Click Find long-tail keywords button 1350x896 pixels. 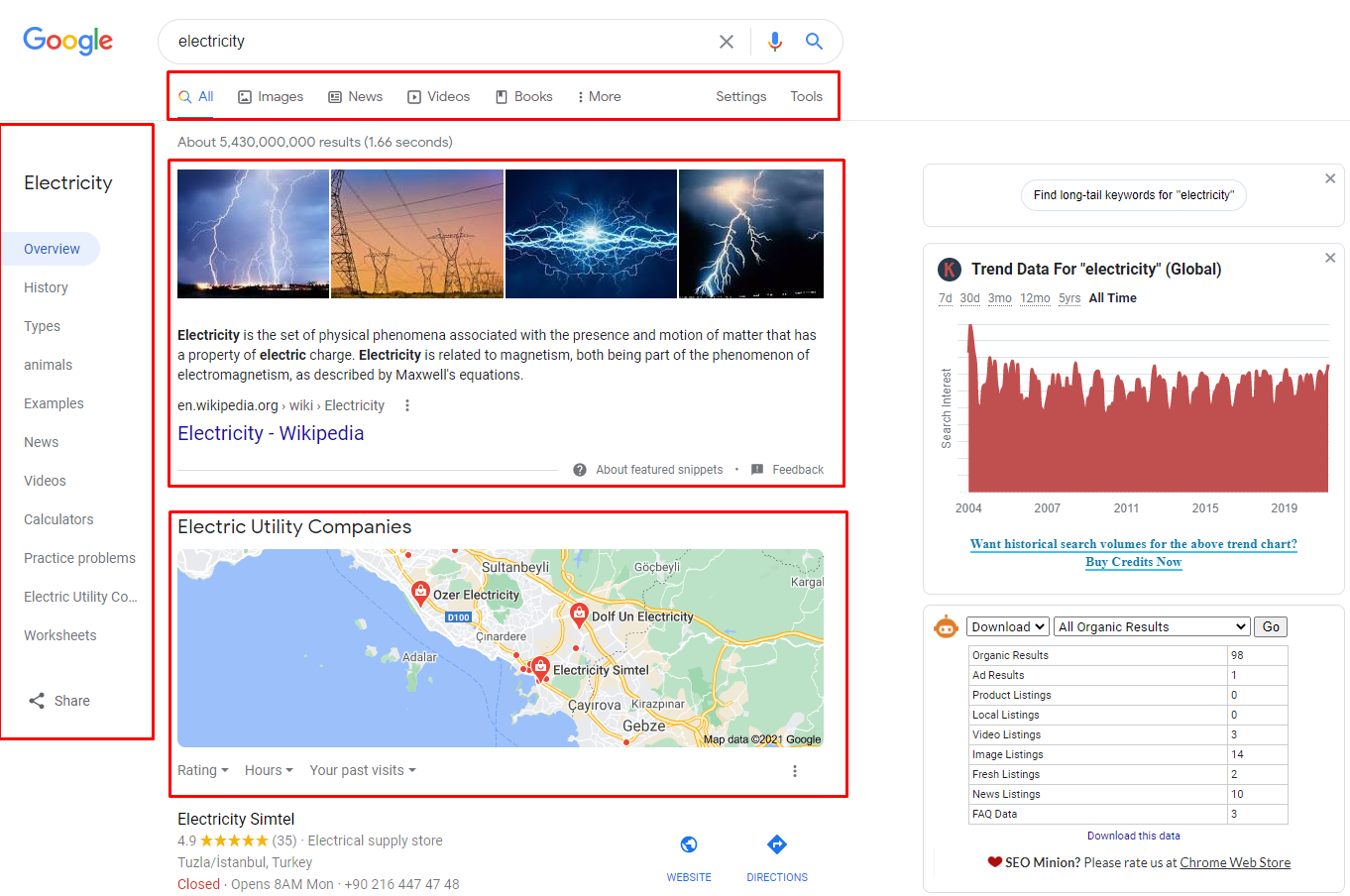click(x=1134, y=195)
